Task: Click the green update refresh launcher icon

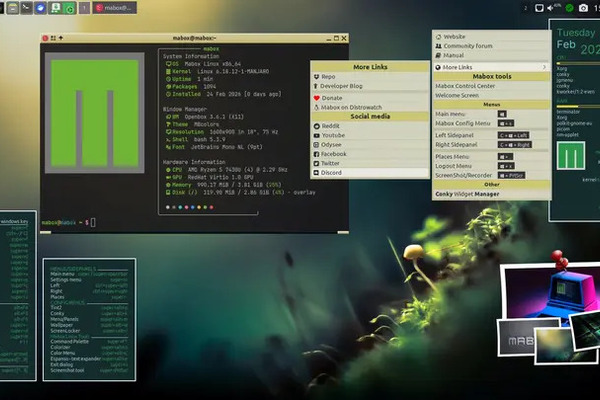Action: coord(69,8)
